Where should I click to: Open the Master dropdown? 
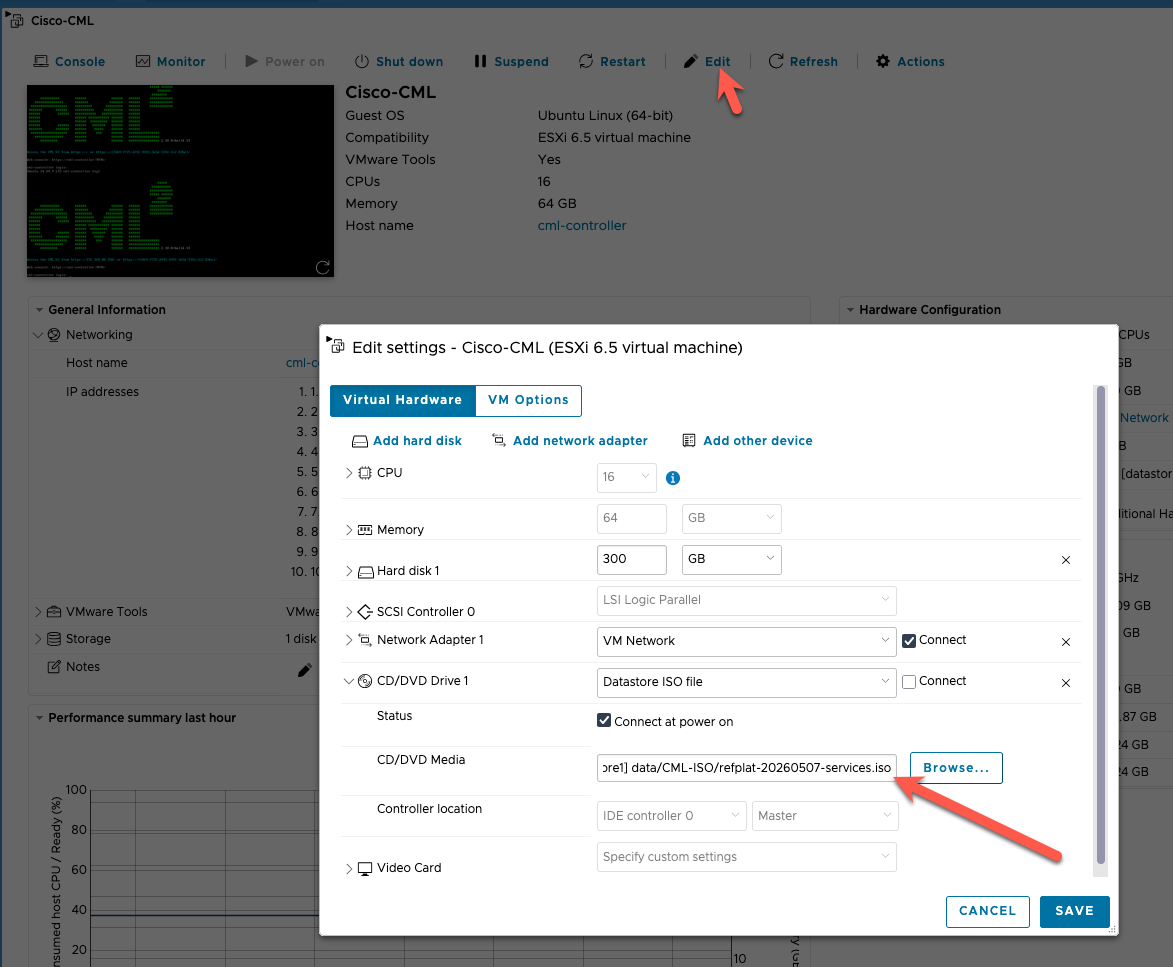pyautogui.click(x=825, y=816)
